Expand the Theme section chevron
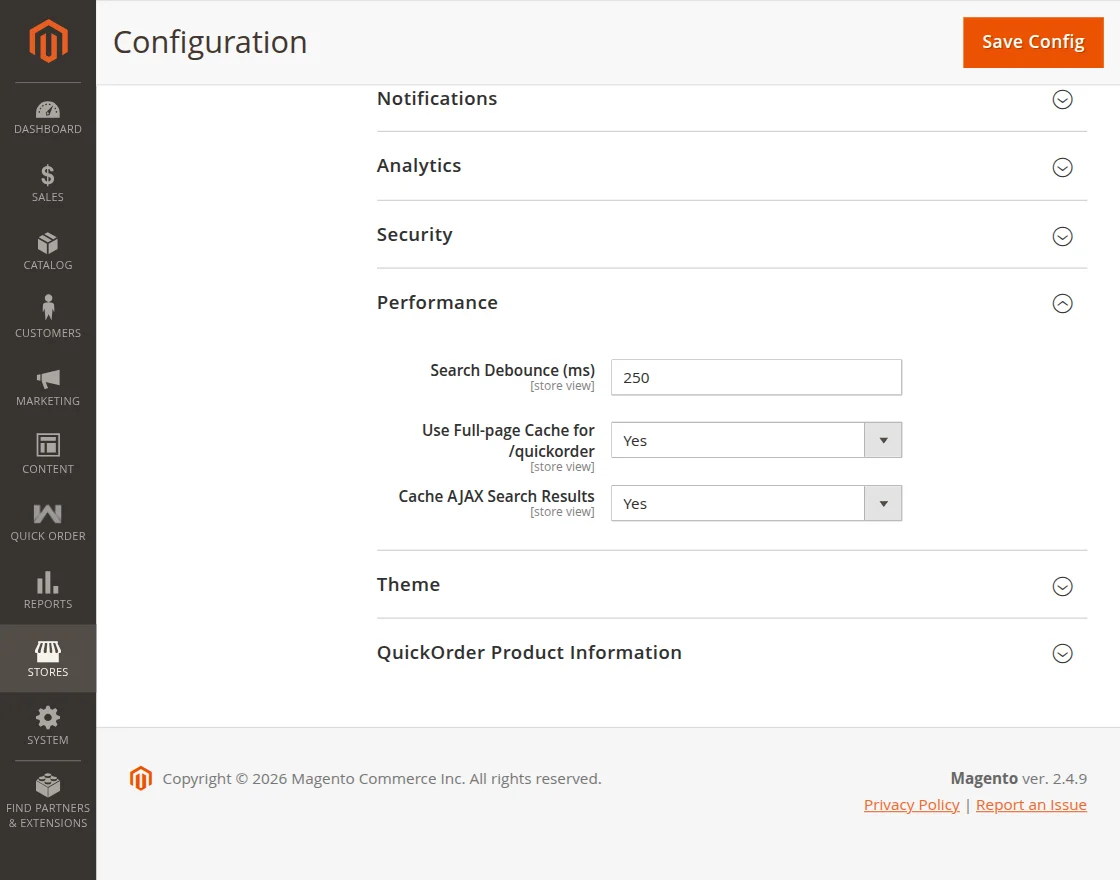 (1062, 586)
